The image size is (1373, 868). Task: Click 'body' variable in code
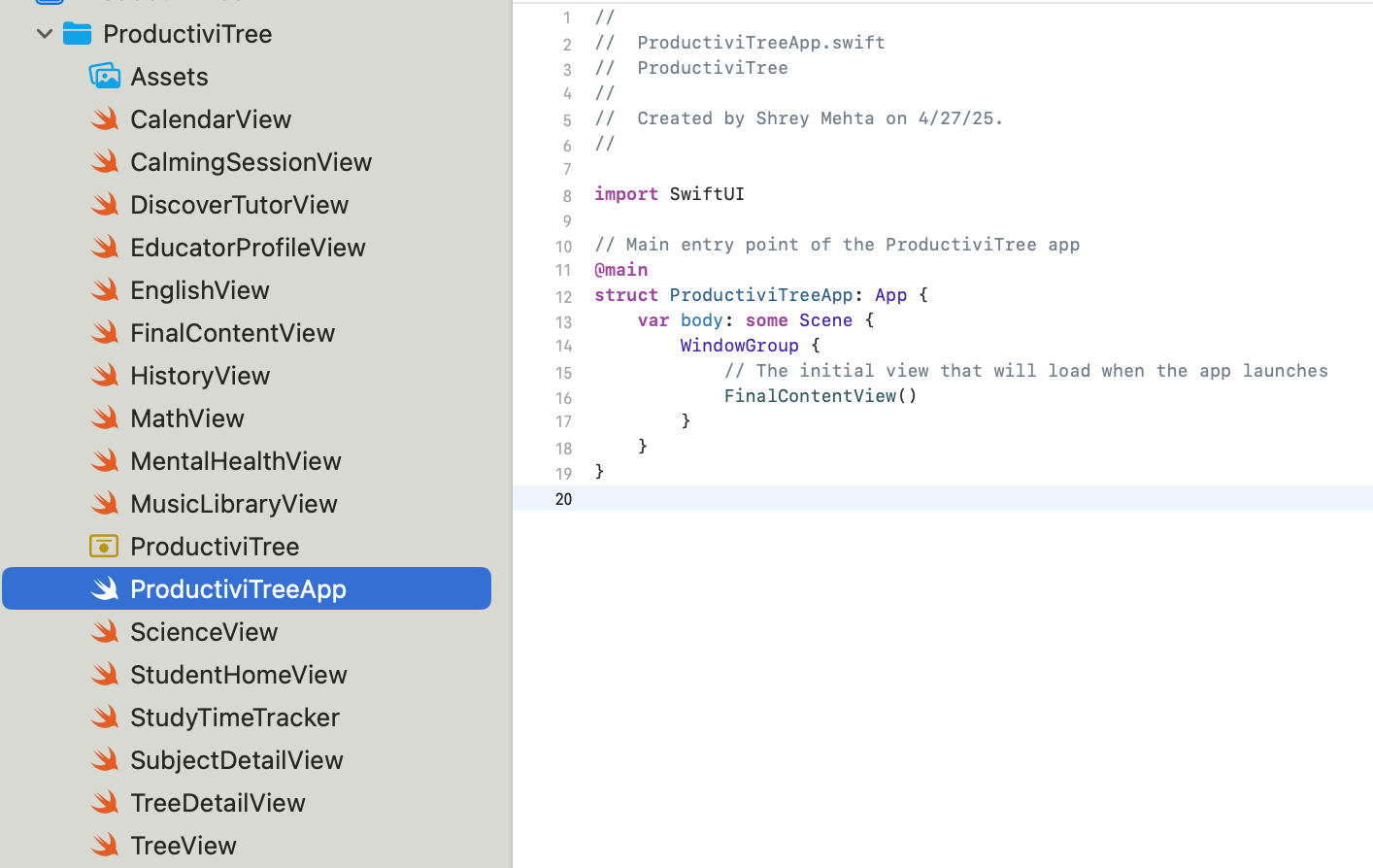click(702, 319)
